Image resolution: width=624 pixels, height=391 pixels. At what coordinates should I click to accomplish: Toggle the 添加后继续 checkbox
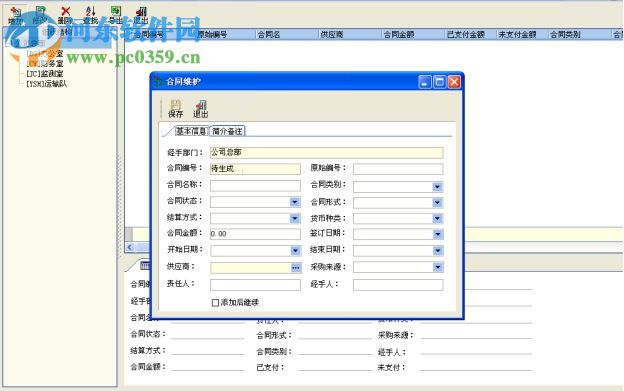coord(215,303)
